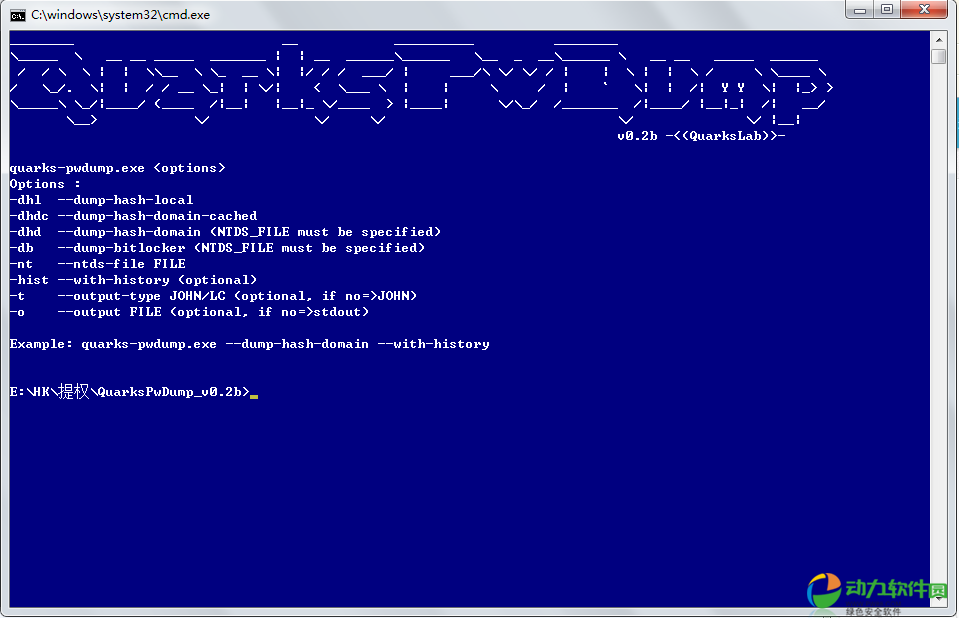Click the QuarksPwDump_v0.2b path in the prompt
Screen dimensions: 959x618
172,392
